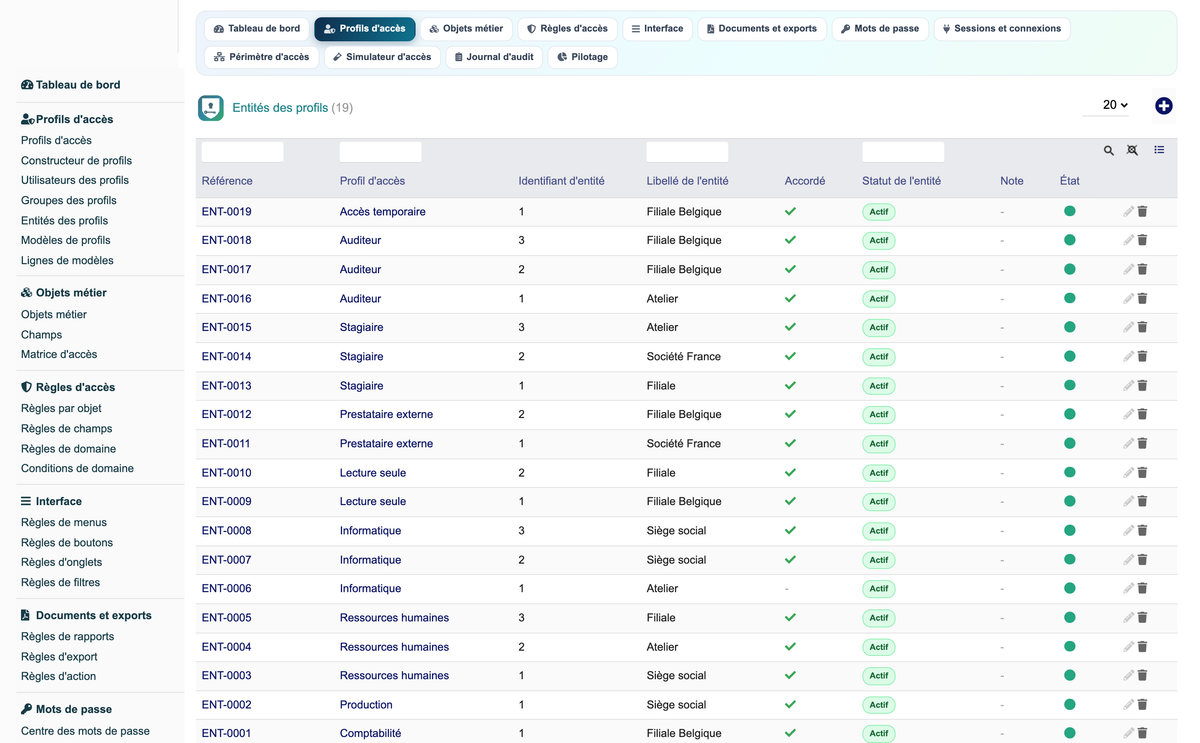Click the Accordé column header
Screen dimensions: 1200x743
coord(805,181)
